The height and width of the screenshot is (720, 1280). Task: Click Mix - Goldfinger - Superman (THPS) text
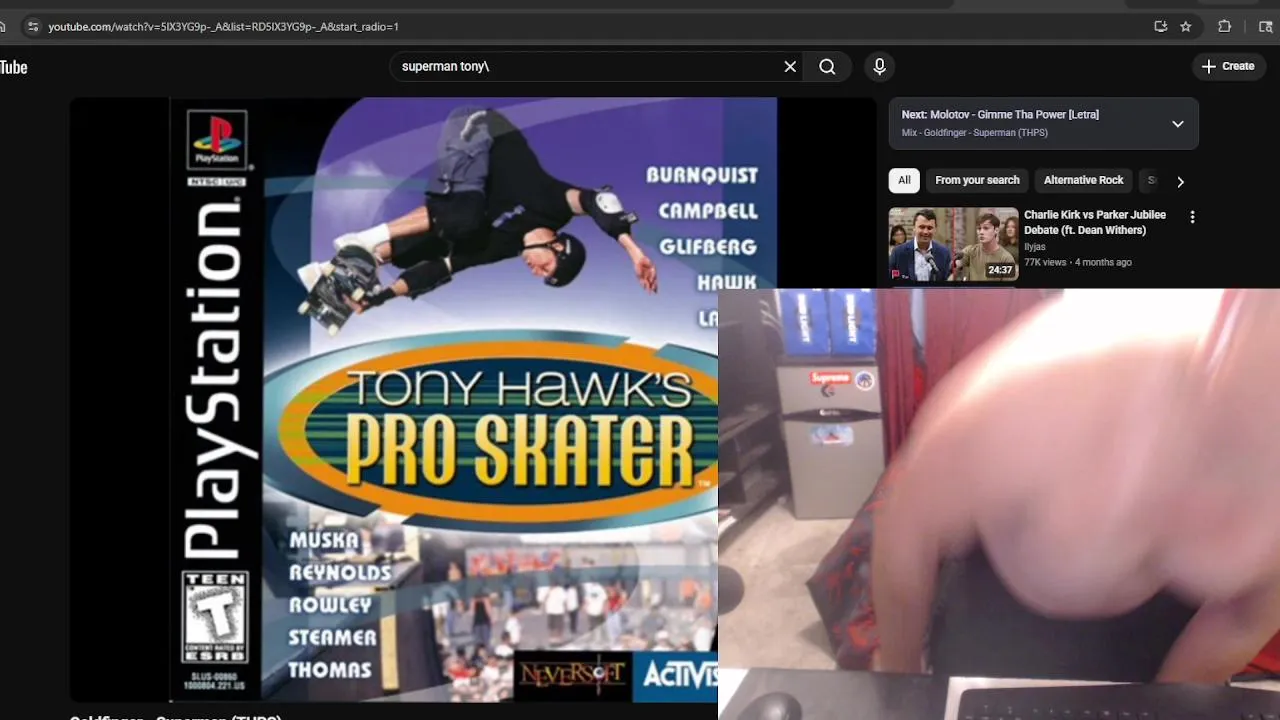tap(974, 133)
